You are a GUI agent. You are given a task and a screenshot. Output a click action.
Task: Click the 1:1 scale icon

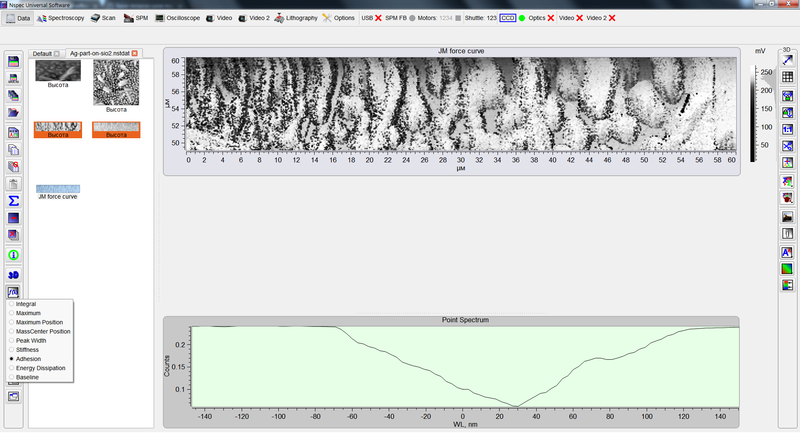[x=787, y=129]
